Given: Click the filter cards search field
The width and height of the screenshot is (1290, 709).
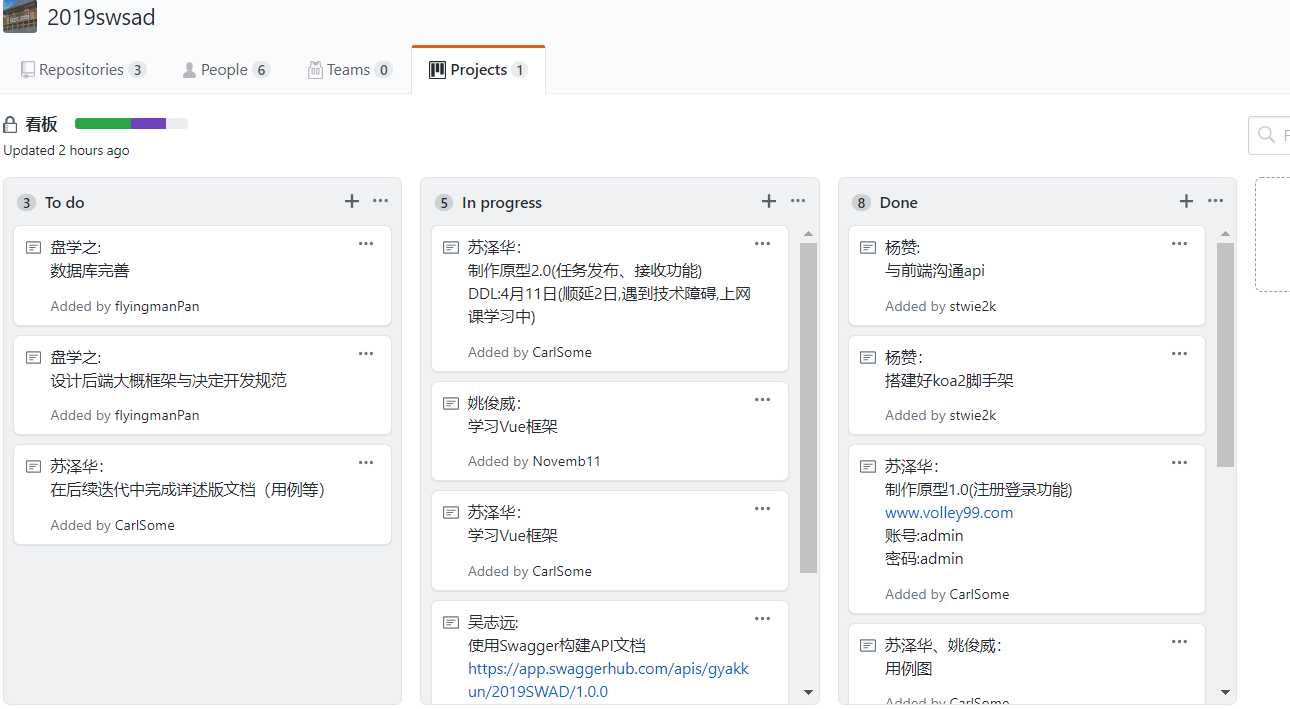Looking at the screenshot, I should point(1272,135).
